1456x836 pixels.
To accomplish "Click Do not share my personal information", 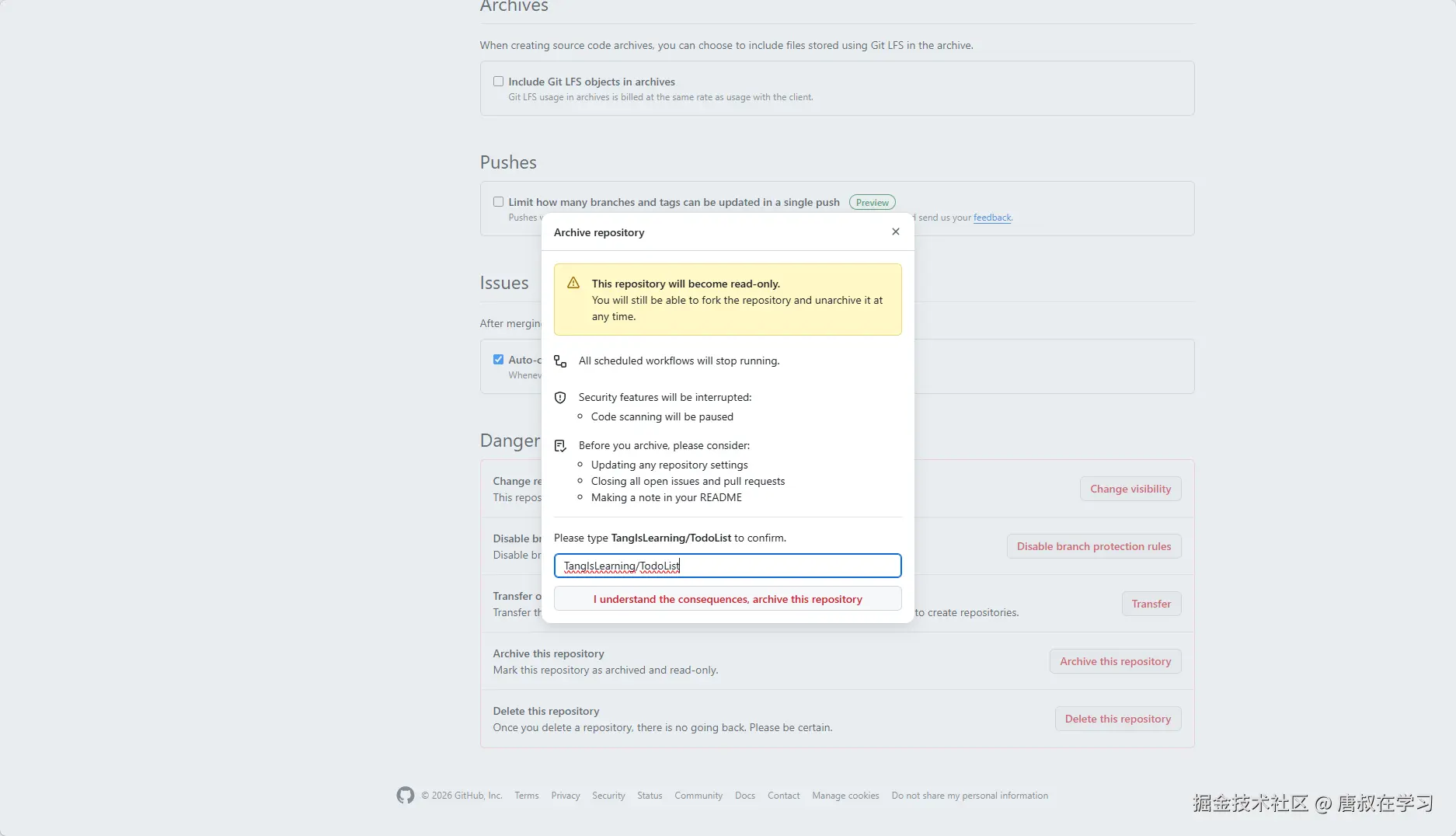I will pyautogui.click(x=970, y=796).
